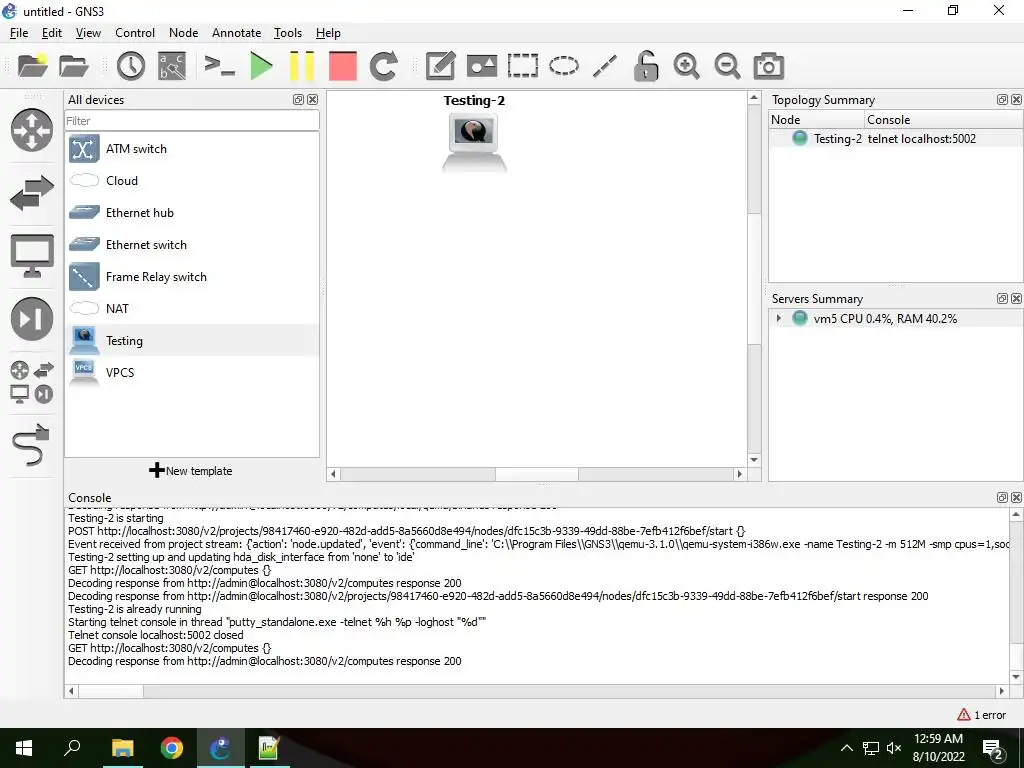
Task: Open the Edit menu
Action: (52, 33)
